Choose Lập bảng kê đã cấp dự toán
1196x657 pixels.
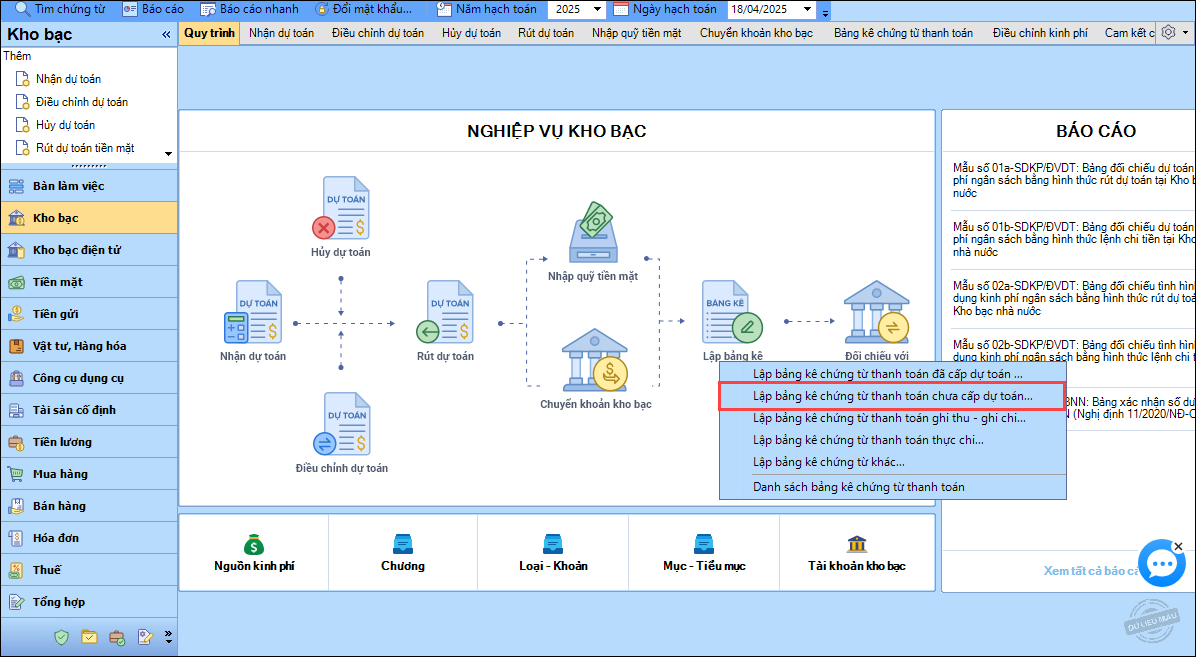pyautogui.click(x=892, y=374)
